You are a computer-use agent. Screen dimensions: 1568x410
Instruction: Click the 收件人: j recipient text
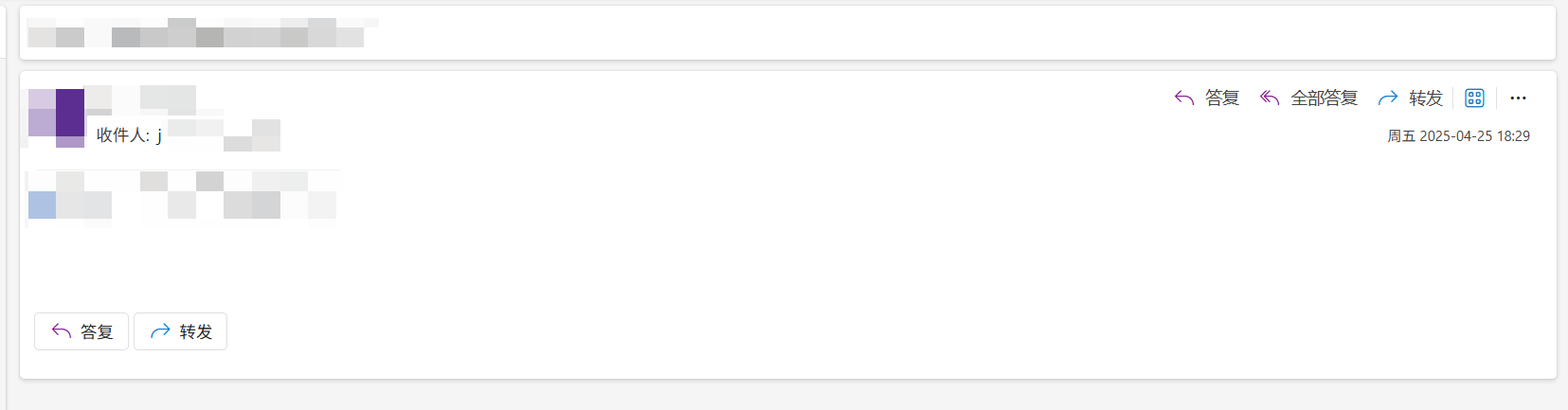point(129,135)
